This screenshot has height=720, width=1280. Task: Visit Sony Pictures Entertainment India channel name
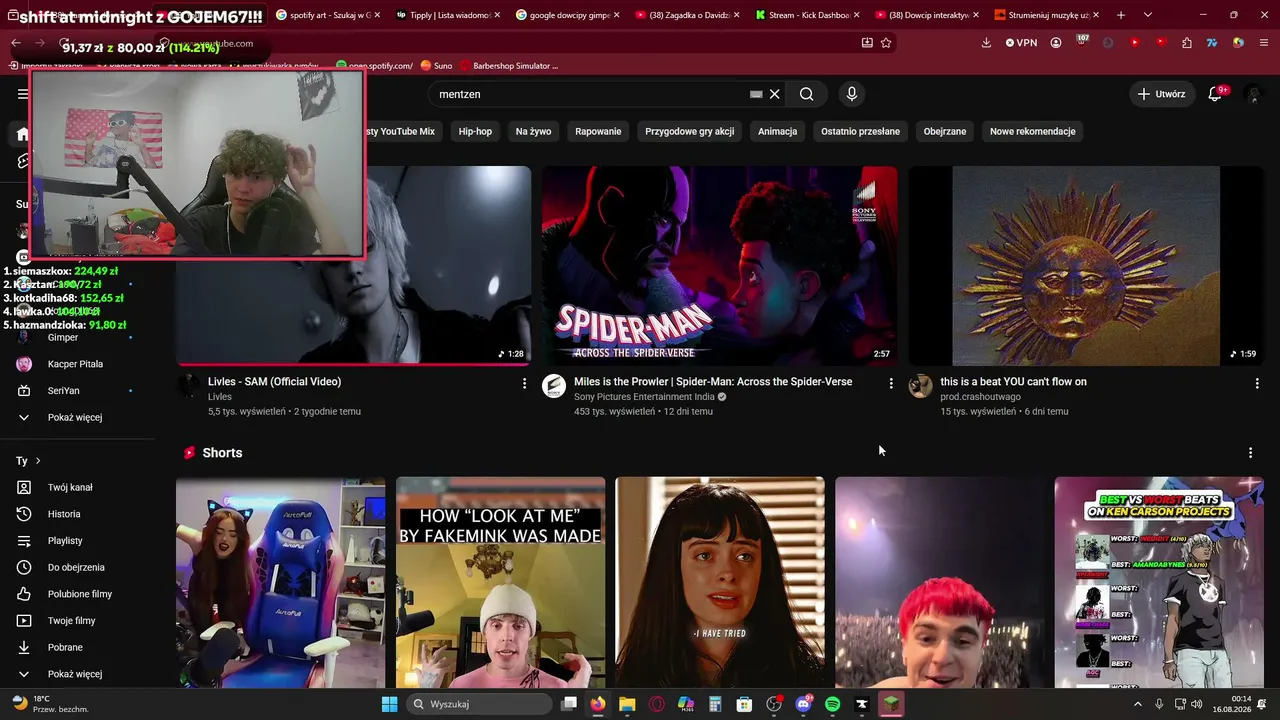[x=644, y=397]
